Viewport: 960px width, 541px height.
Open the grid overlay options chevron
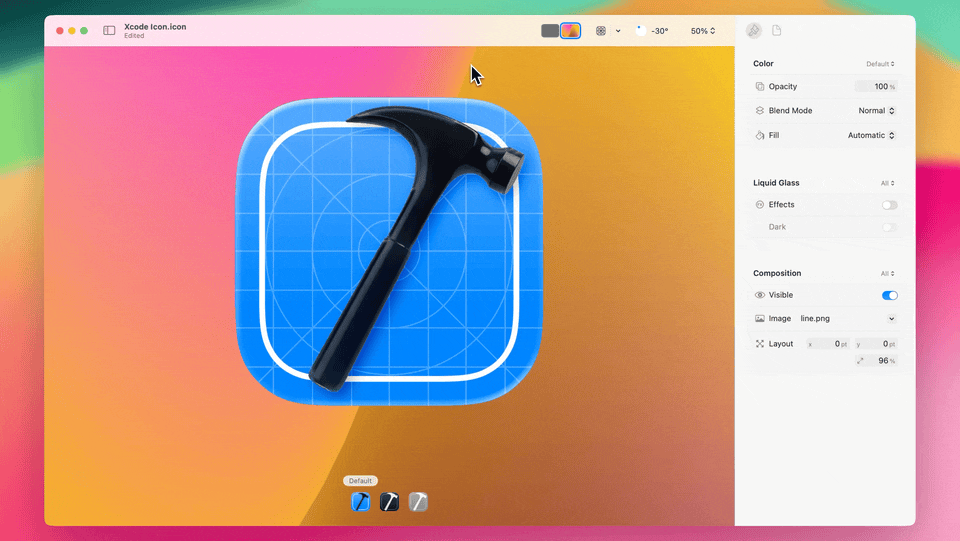tap(618, 31)
